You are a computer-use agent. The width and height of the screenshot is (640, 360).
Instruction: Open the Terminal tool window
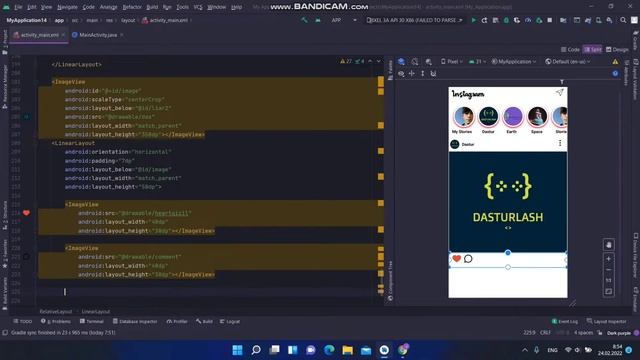click(92, 322)
